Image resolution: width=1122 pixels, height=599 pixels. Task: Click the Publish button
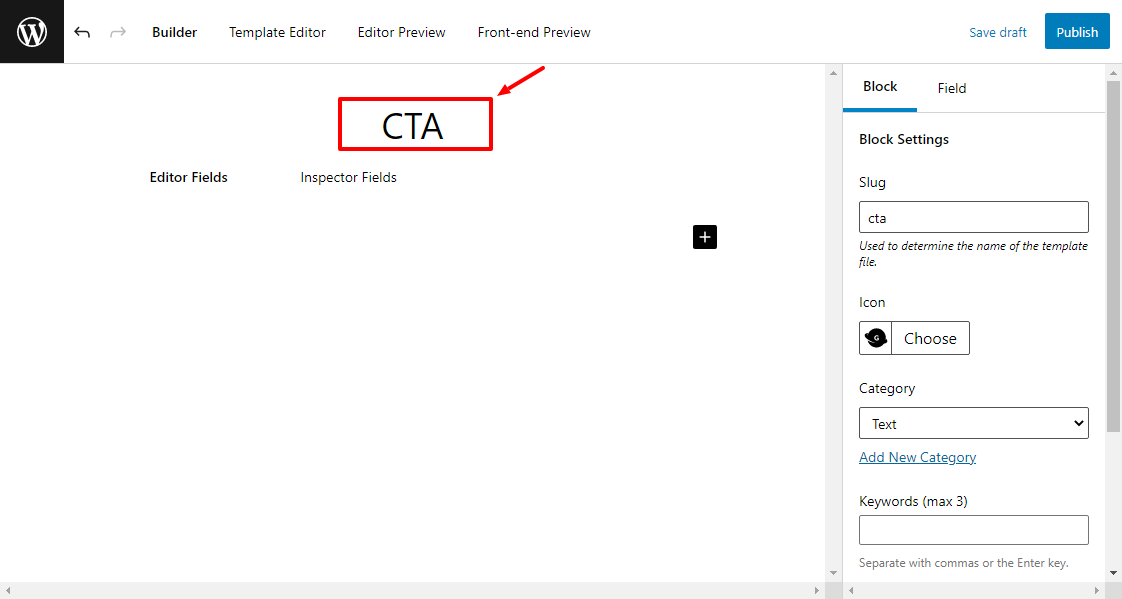point(1077,32)
